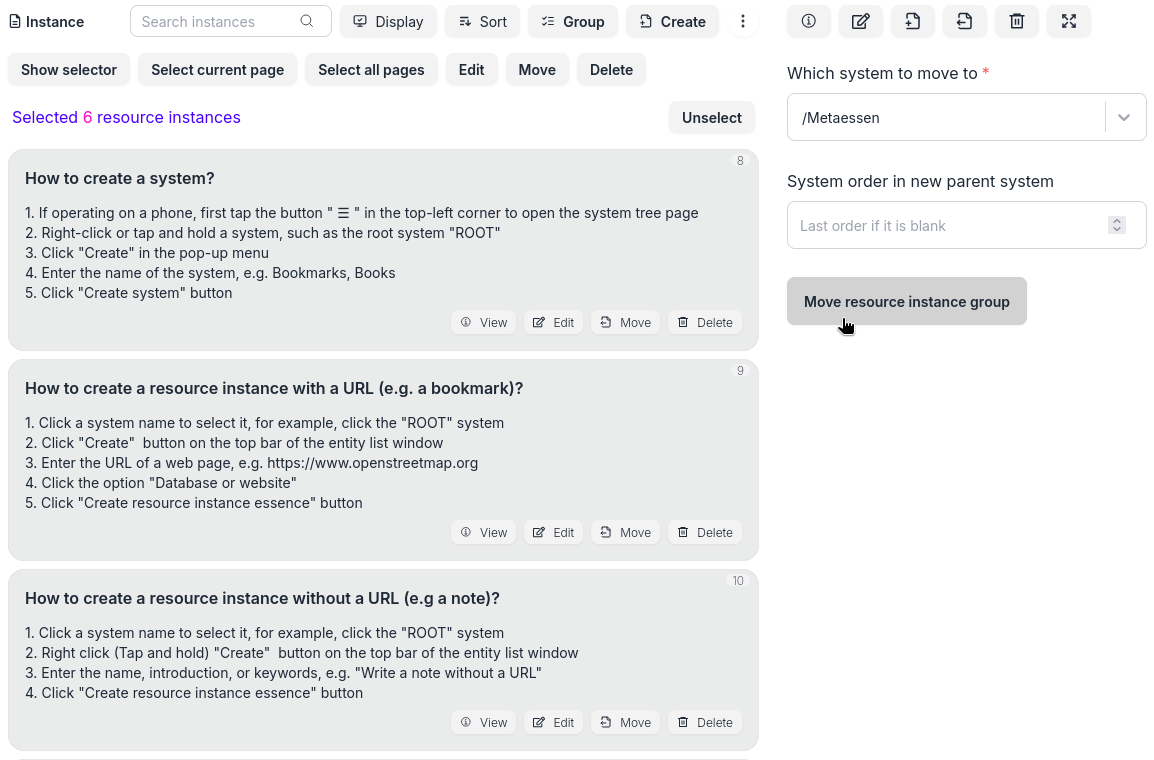Click Move resource instance group button

[x=906, y=302]
